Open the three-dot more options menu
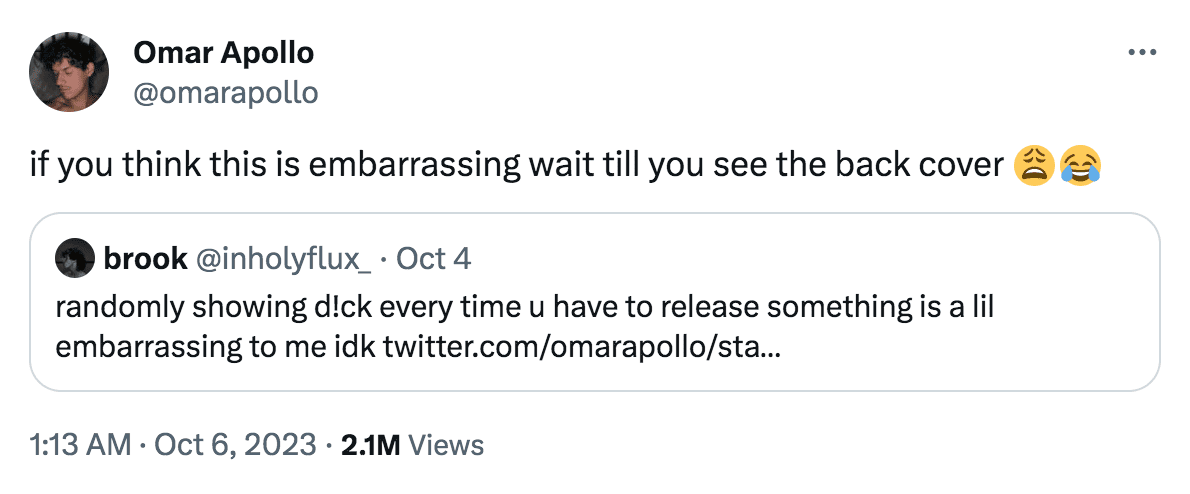This screenshot has height=494, width=1190. coord(1141,53)
